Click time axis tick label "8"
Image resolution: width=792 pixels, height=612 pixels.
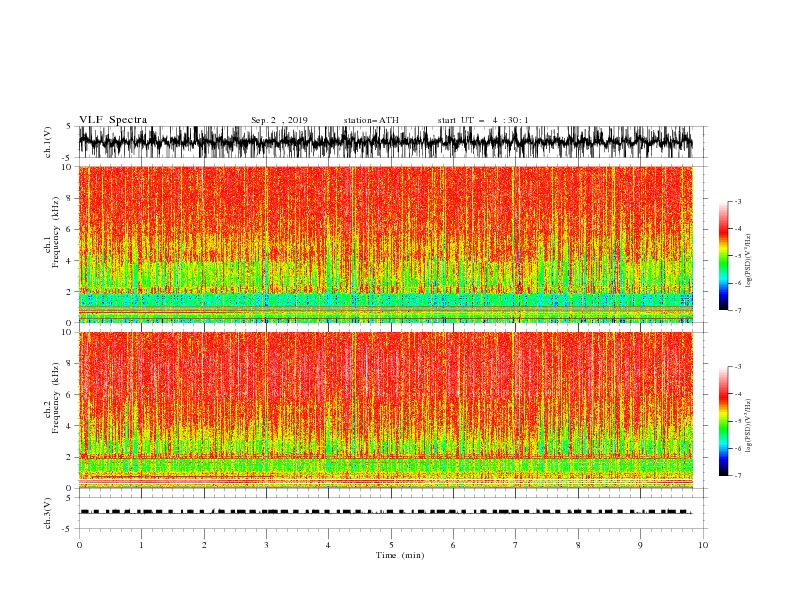point(578,545)
